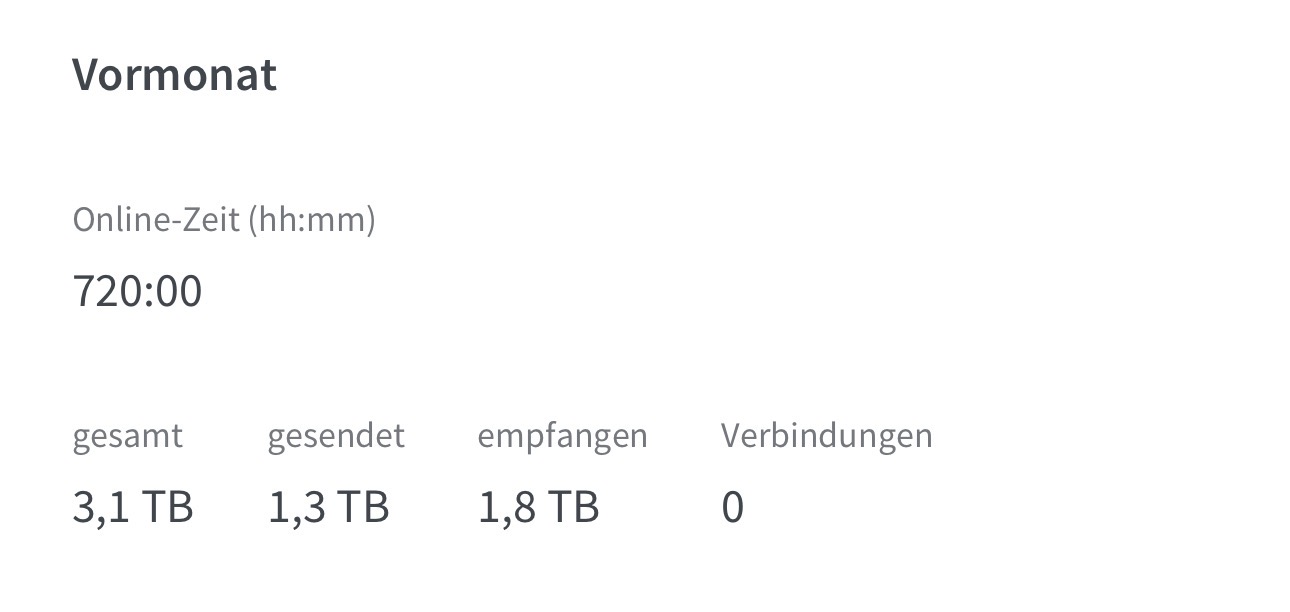Select the gesamt column label
Screen dimensions: 1290x612
[x=128, y=437]
